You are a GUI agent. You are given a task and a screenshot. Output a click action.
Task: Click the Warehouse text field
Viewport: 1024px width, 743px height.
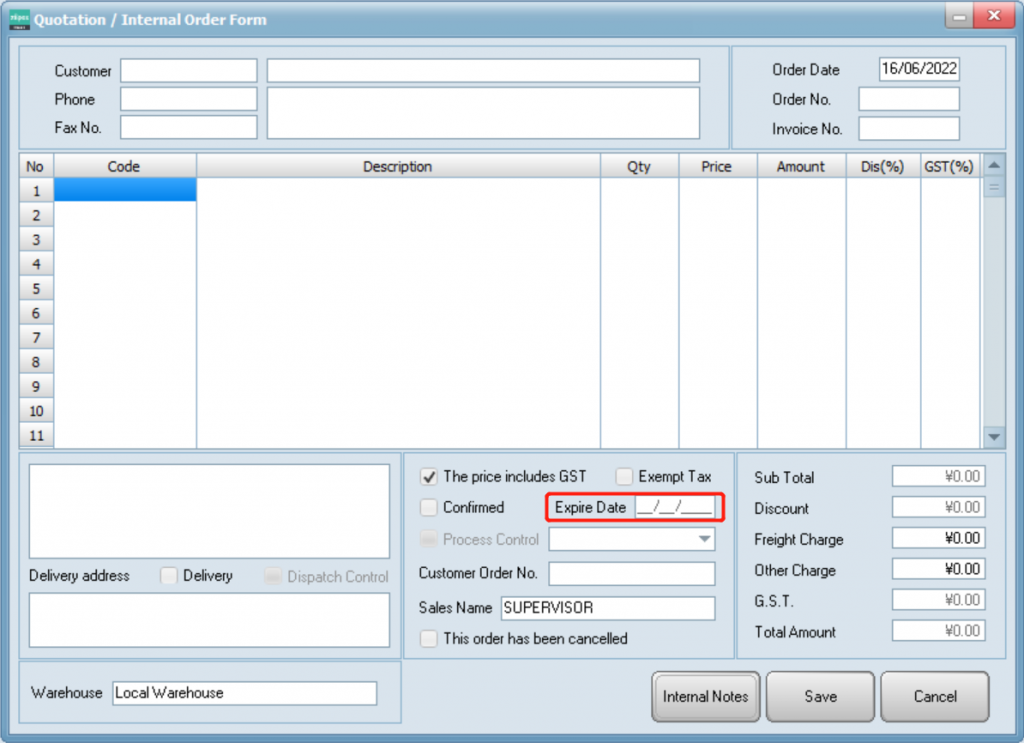pyautogui.click(x=244, y=693)
